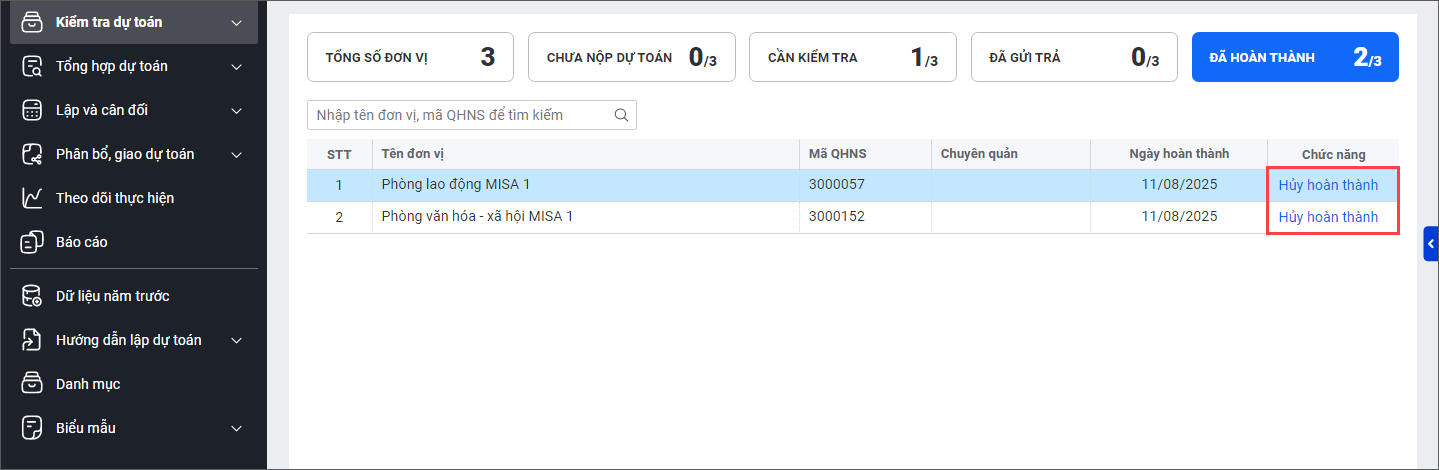Viewport: 1439px width, 470px height.
Task: Click the Tổng hợp dự toán icon
Action: pyautogui.click(x=33, y=67)
